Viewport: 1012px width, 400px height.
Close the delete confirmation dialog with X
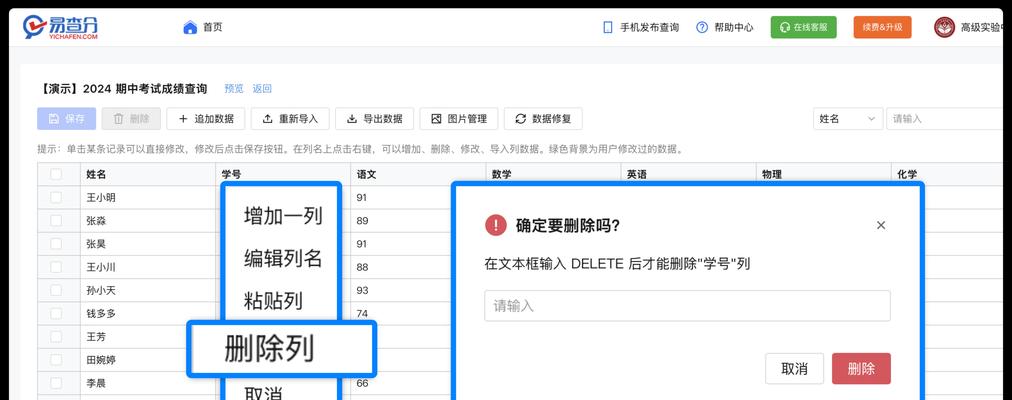pyautogui.click(x=881, y=225)
